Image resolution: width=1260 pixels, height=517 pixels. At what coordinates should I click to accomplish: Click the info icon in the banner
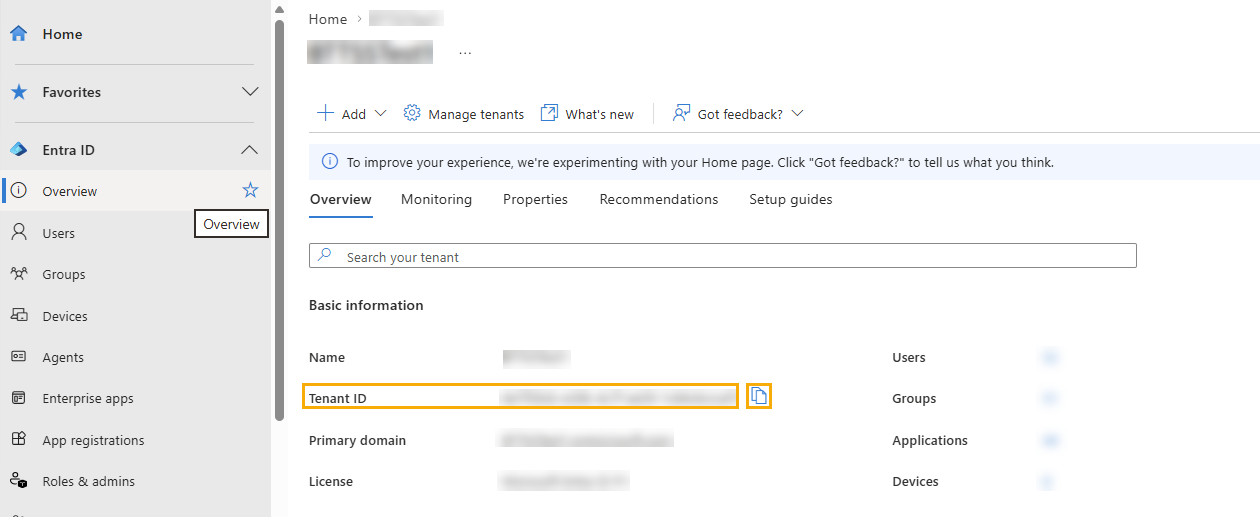(329, 162)
